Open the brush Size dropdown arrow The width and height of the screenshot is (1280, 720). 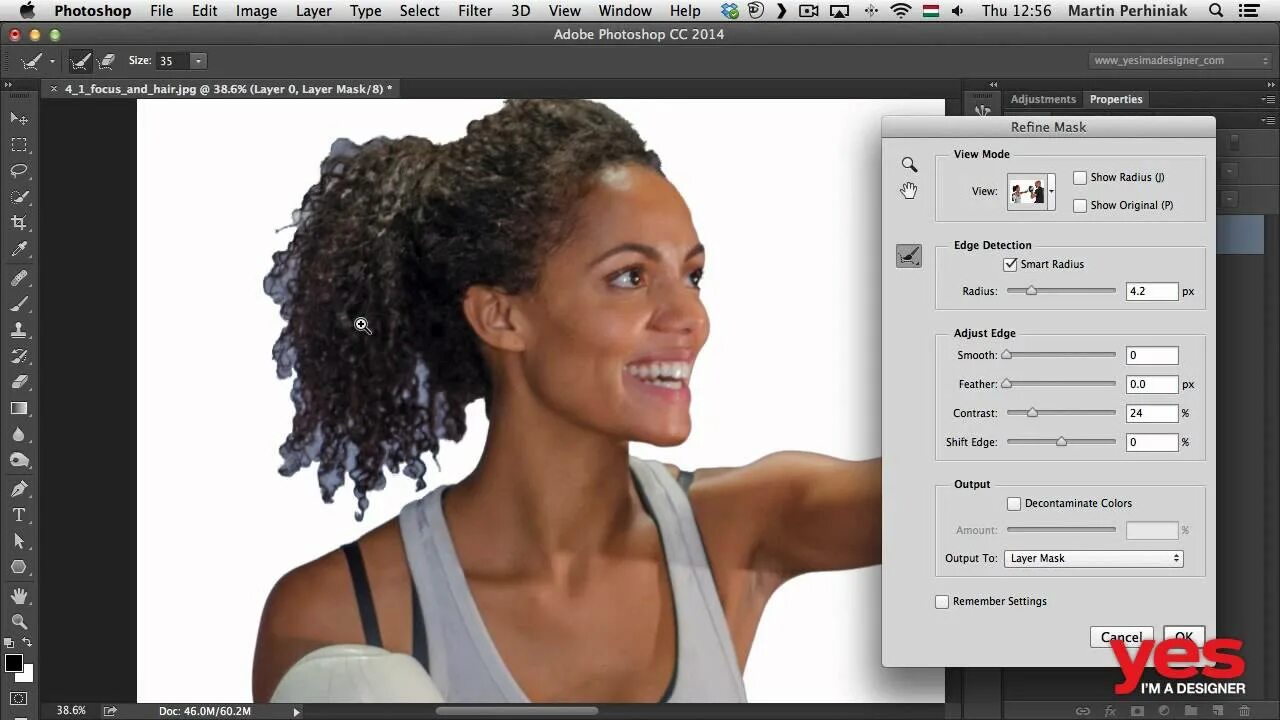pyautogui.click(x=198, y=61)
